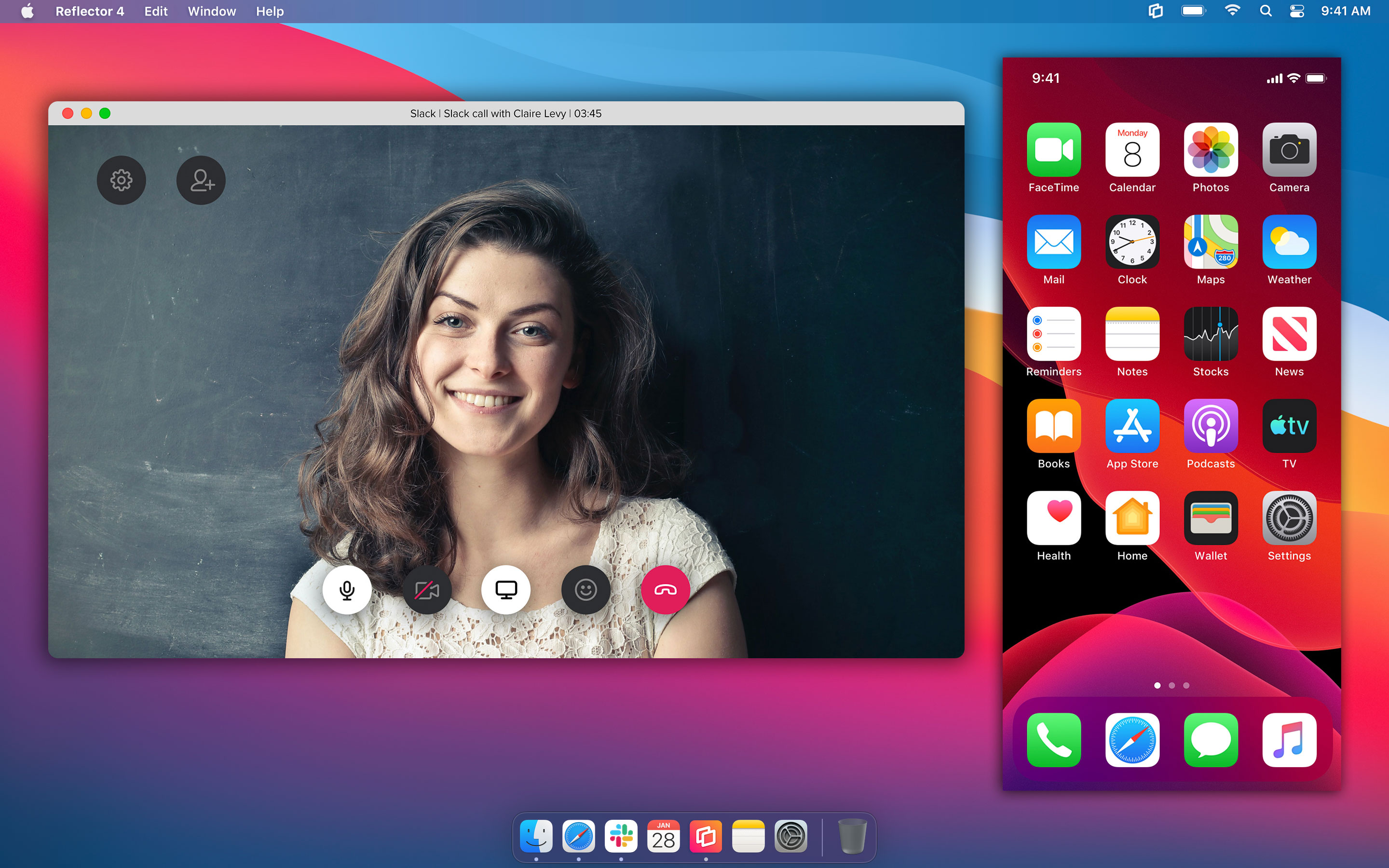
Task: Open Control Center in the menu bar
Action: [x=1296, y=11]
